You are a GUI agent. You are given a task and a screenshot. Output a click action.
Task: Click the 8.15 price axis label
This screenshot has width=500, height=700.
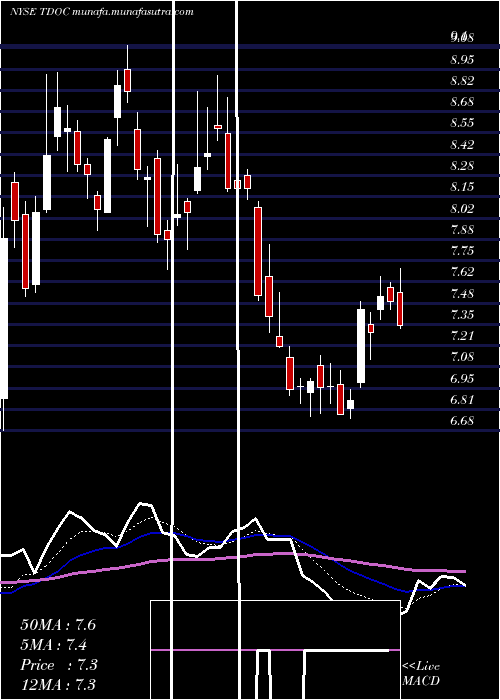click(x=462, y=187)
